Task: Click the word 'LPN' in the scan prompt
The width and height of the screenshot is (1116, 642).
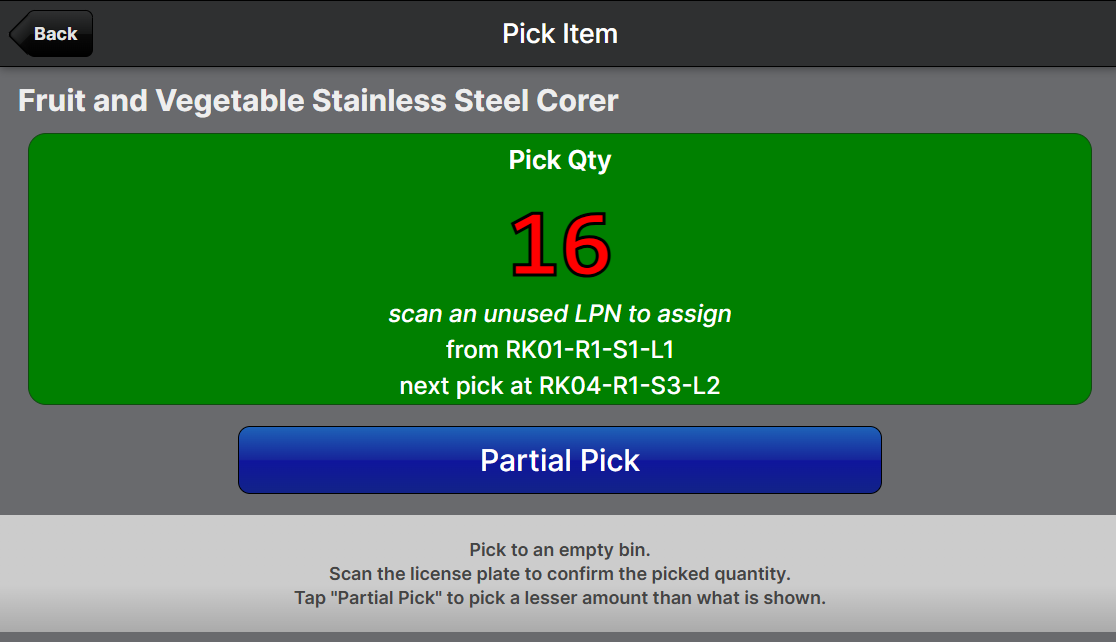Action: point(597,314)
